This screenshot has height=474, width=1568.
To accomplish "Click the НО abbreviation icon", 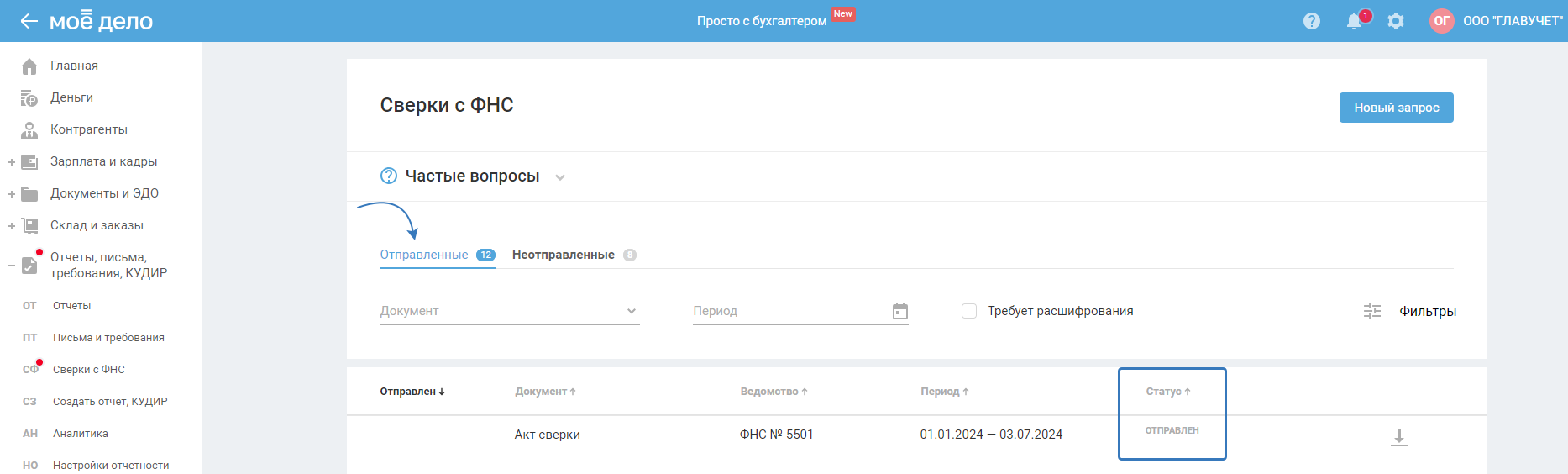I will [x=29, y=466].
